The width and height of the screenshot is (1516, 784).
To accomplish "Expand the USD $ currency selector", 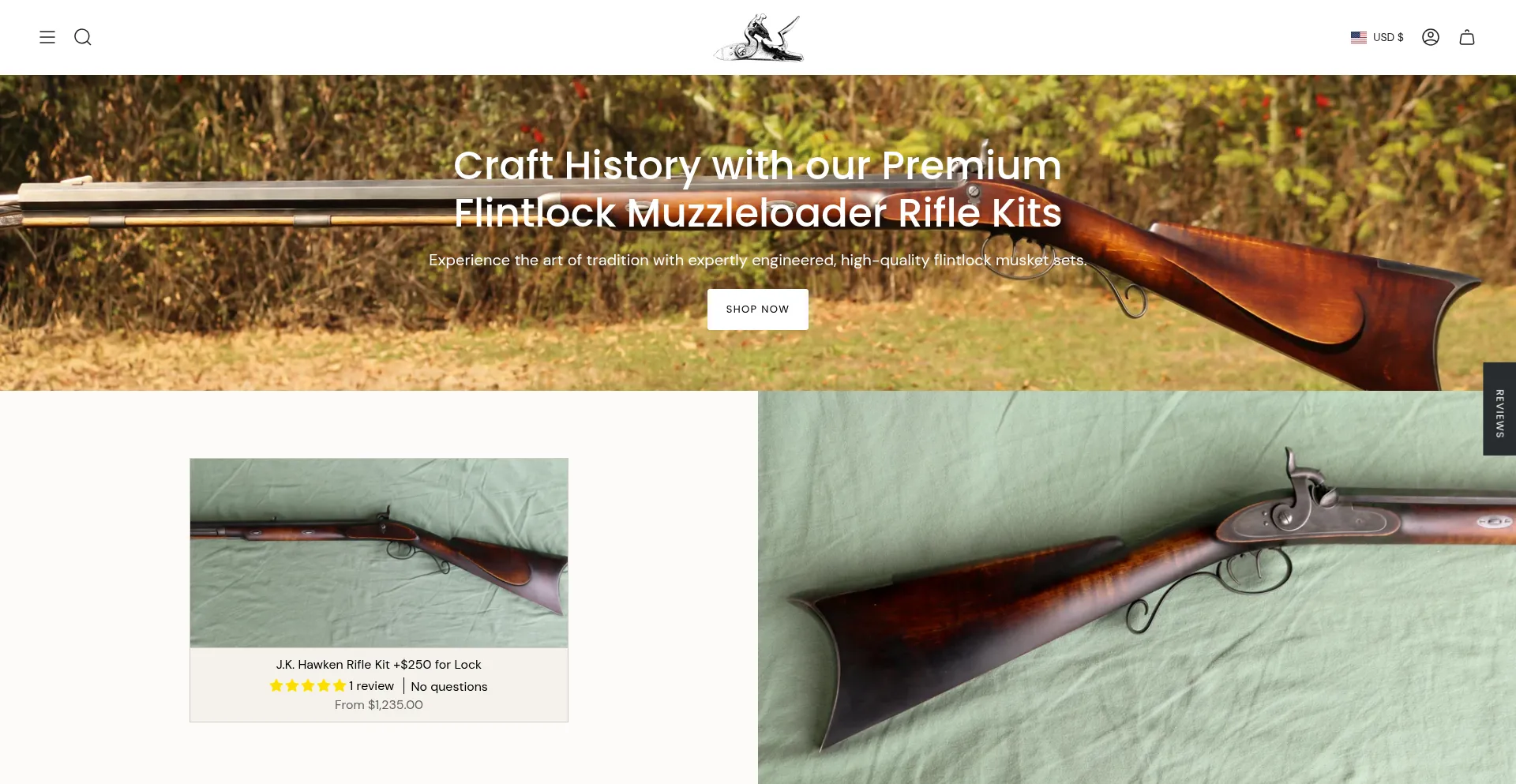I will click(1378, 37).
